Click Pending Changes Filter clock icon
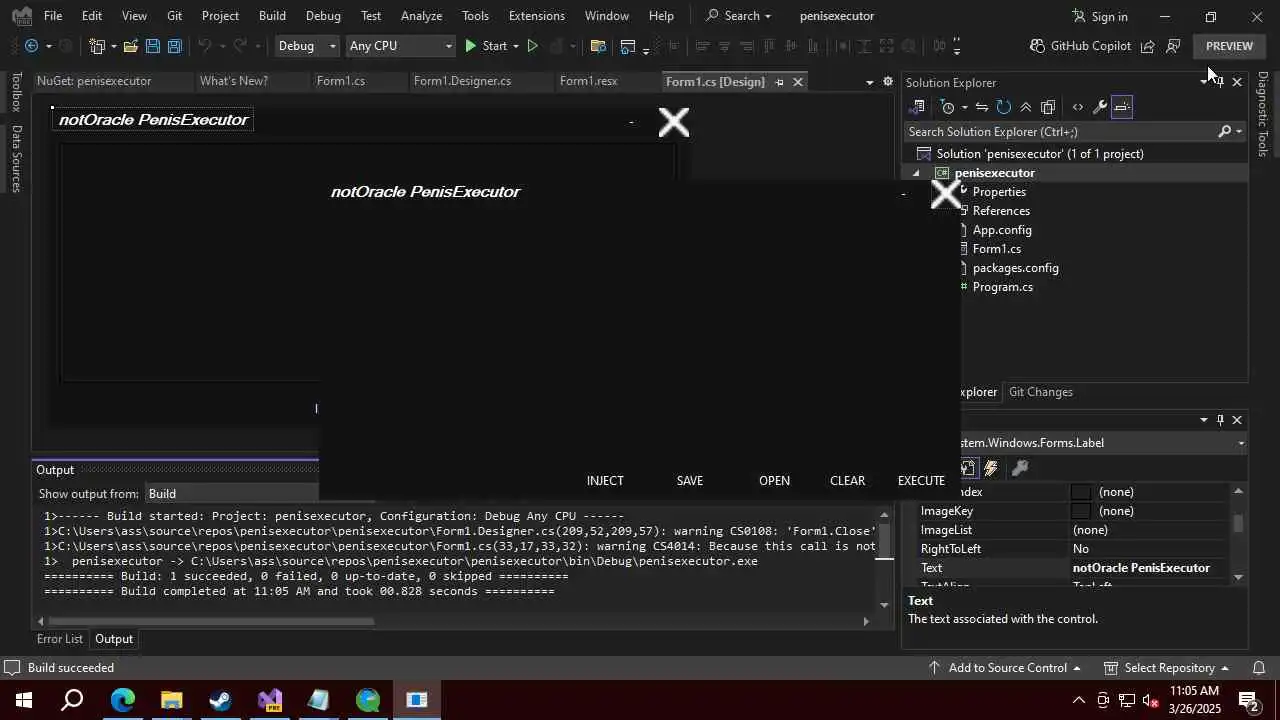 [948, 107]
